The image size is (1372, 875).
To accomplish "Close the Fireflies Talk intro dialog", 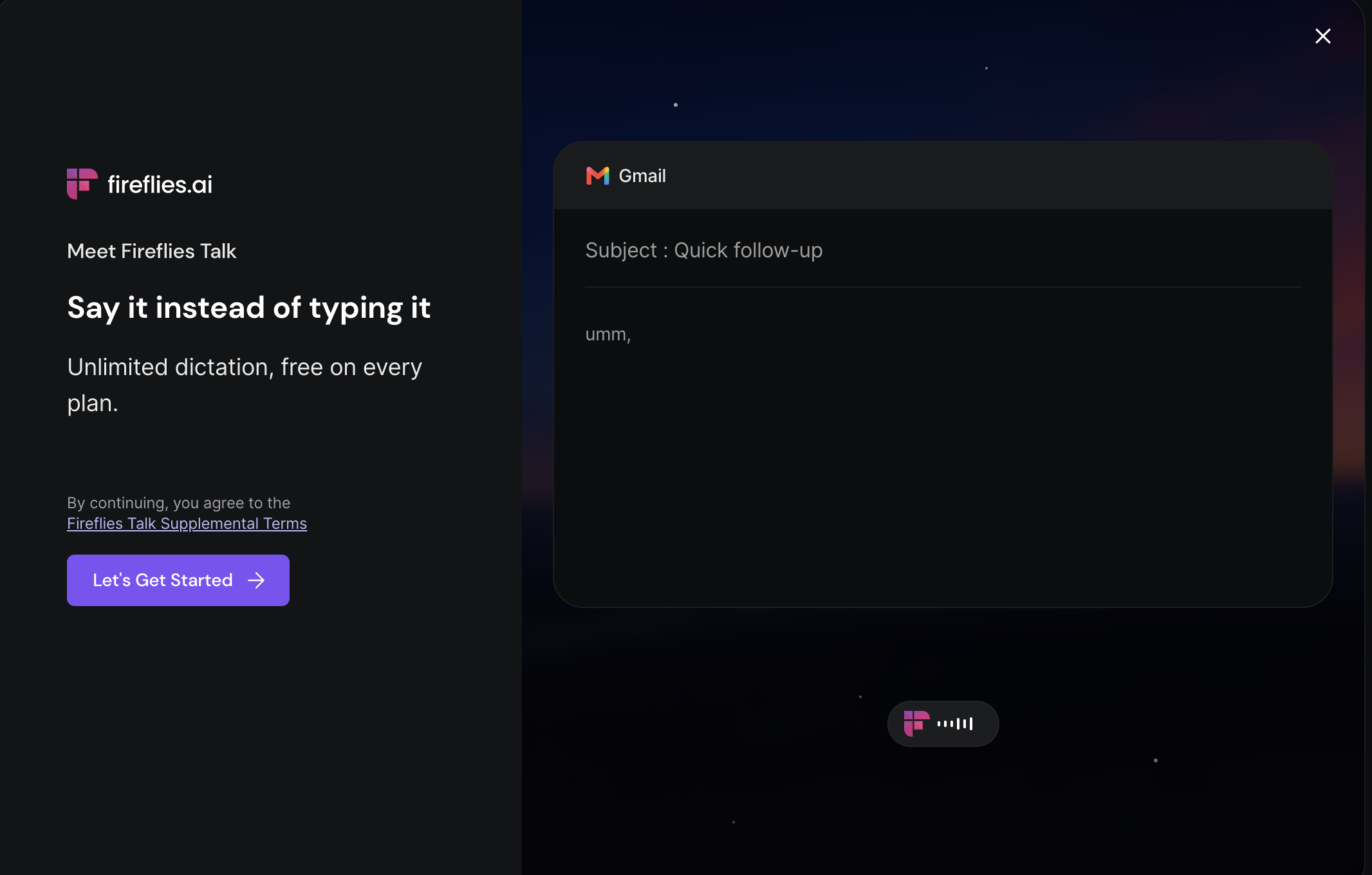I will tap(1322, 36).
